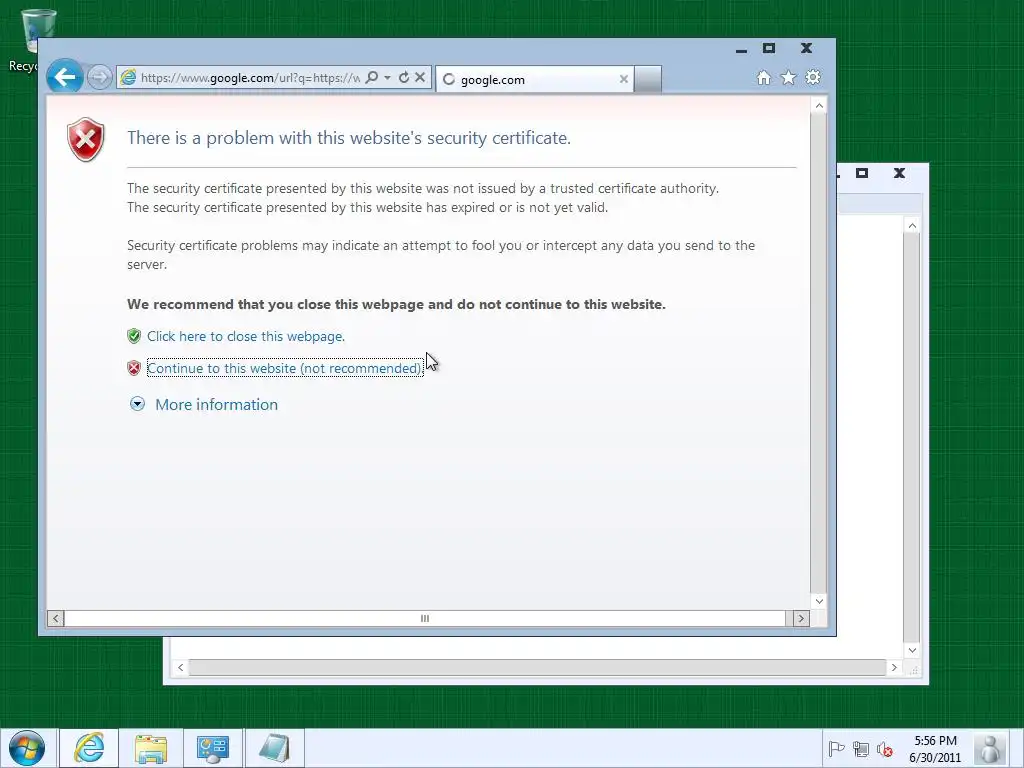The width and height of the screenshot is (1024, 768).
Task: Go to Home page icon
Action: point(763,78)
